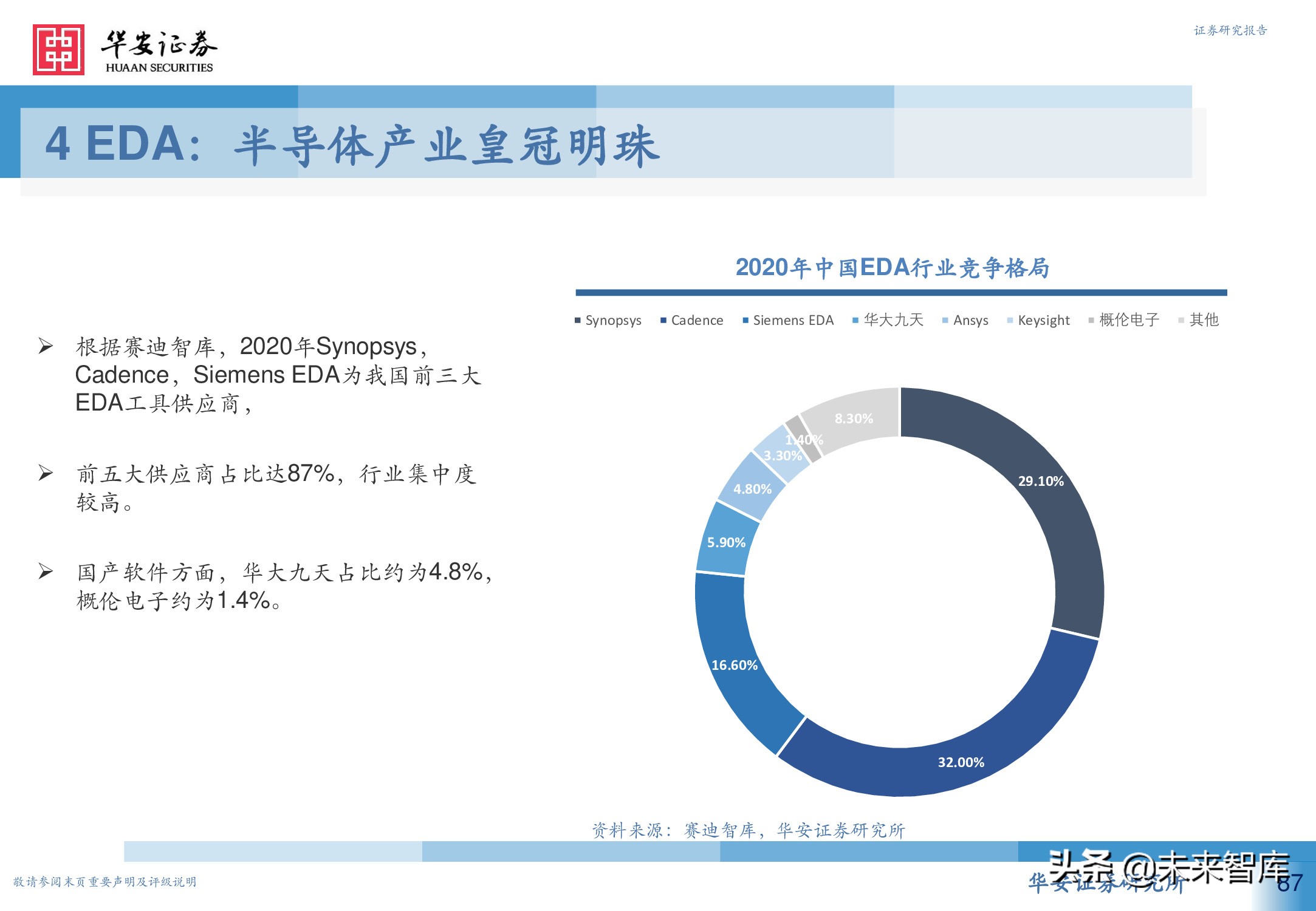Click the 其他 legend color swatch
Screen dimensions: 1316x911
[1181, 321]
